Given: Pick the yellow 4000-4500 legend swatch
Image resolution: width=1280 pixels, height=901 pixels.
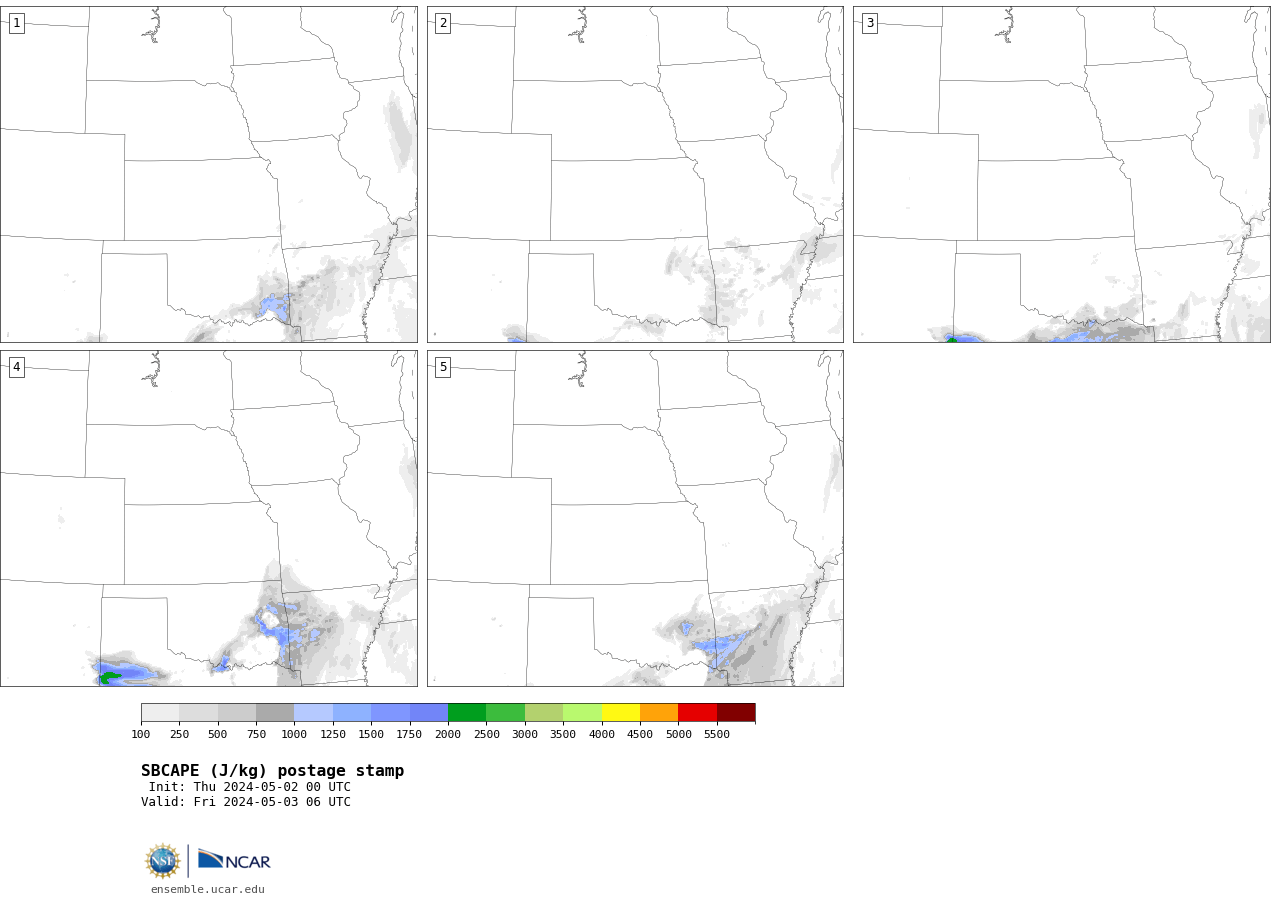Looking at the screenshot, I should (x=621, y=712).
